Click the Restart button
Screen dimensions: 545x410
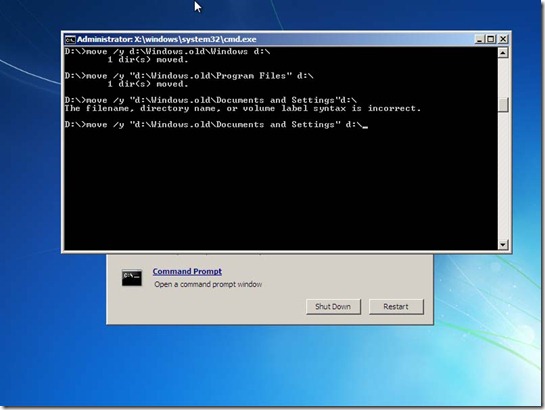[x=396, y=306]
